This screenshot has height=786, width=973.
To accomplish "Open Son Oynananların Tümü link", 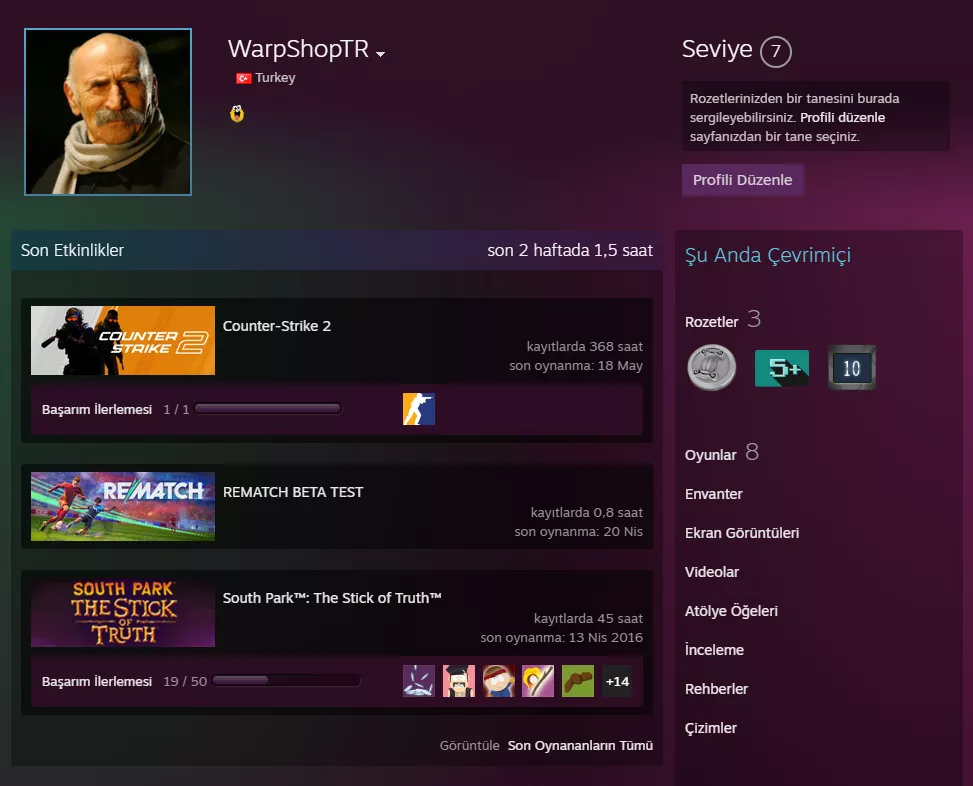I will point(580,745).
